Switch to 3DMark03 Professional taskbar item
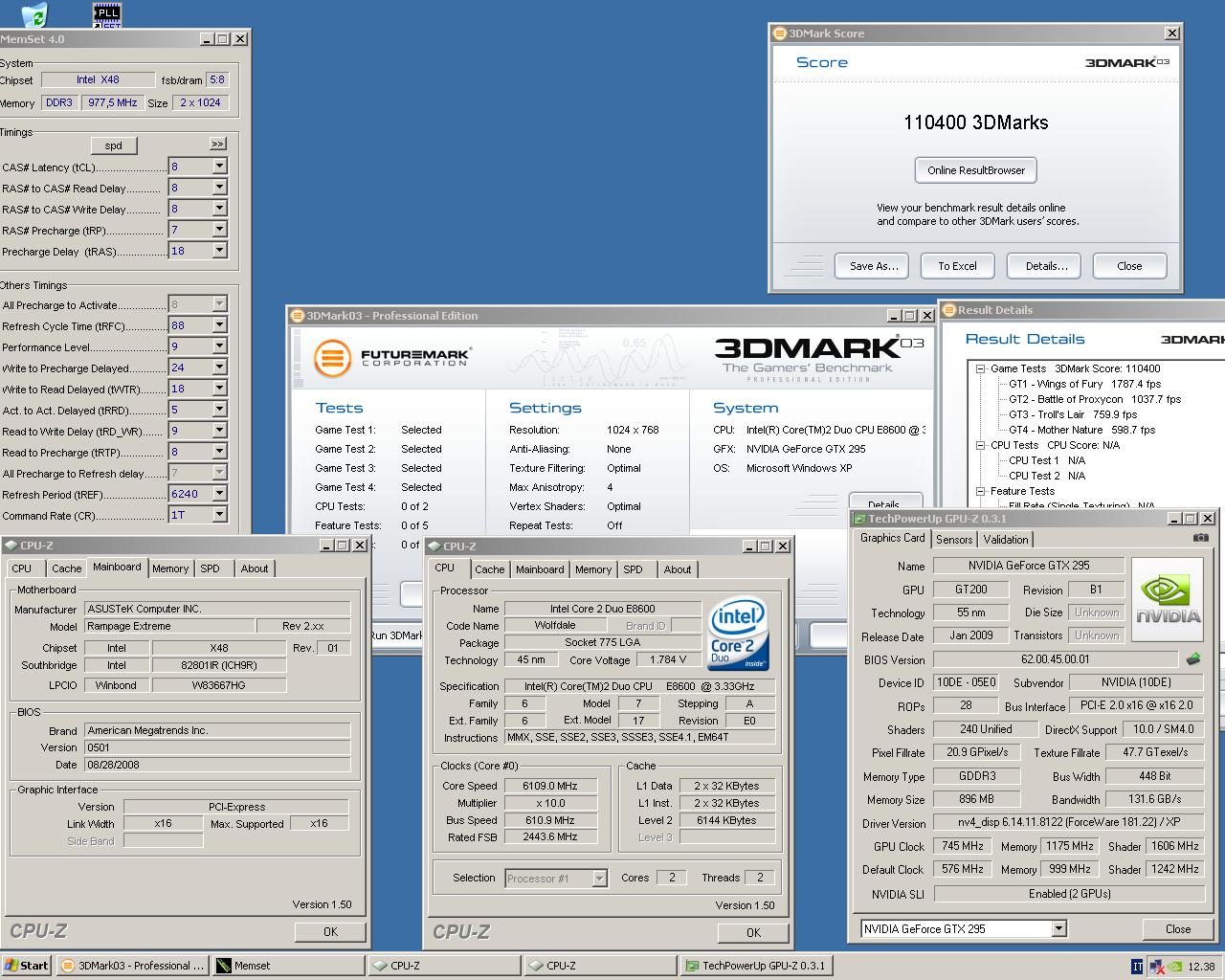This screenshot has height=980, width=1225. click(132, 966)
